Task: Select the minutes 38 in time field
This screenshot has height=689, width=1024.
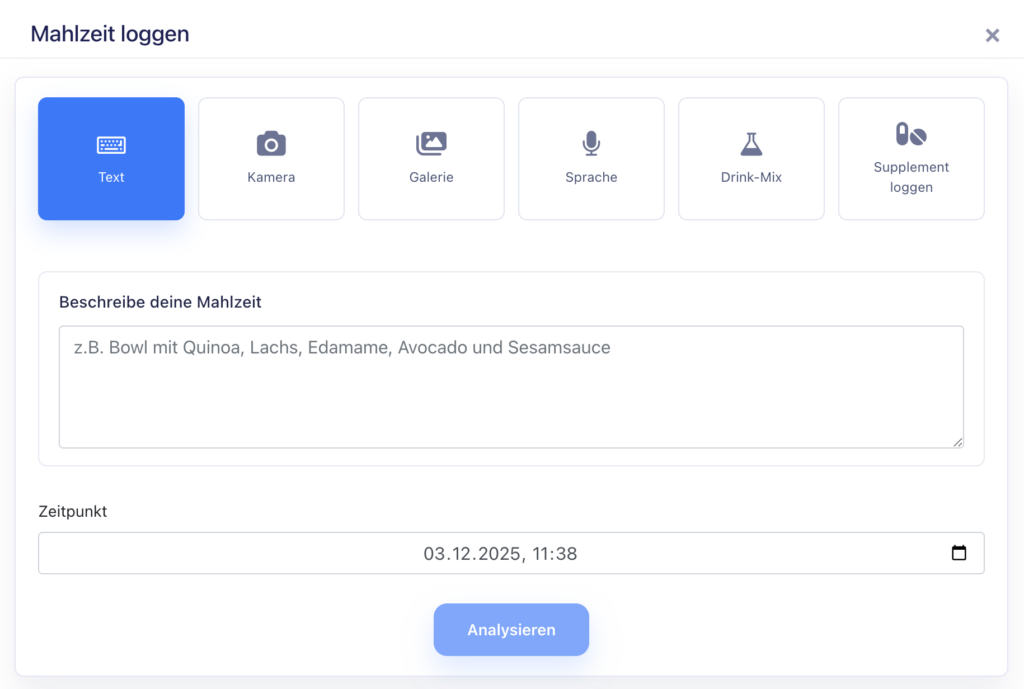Action: pyautogui.click(x=566, y=554)
